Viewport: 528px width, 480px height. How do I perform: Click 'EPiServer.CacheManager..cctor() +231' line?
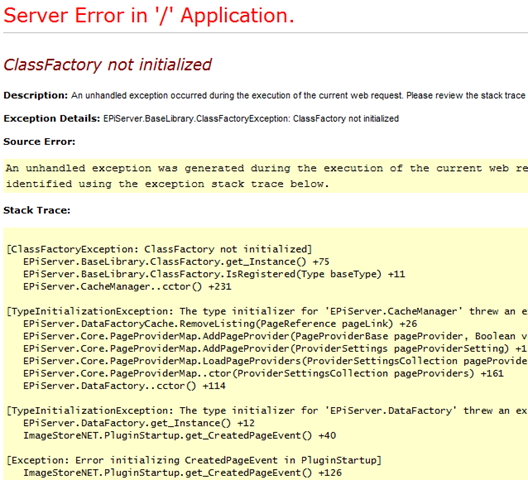click(x=127, y=287)
